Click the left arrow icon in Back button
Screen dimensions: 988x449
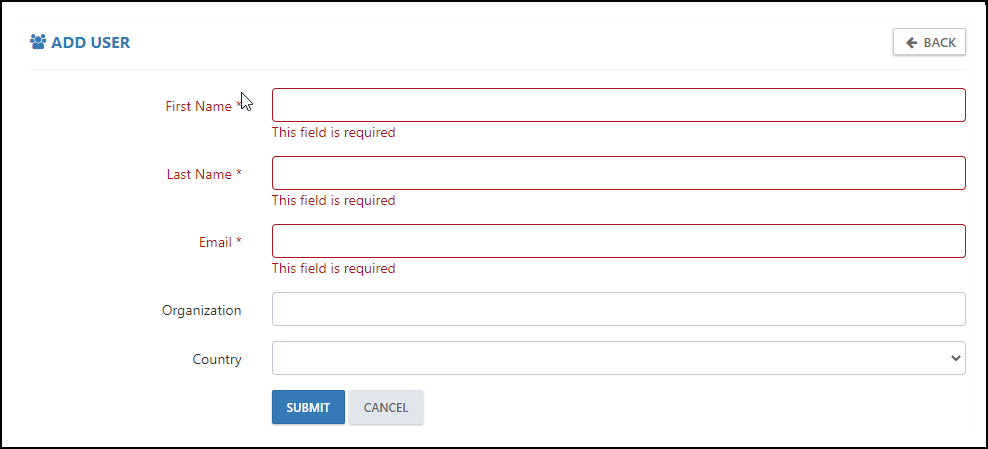(911, 42)
